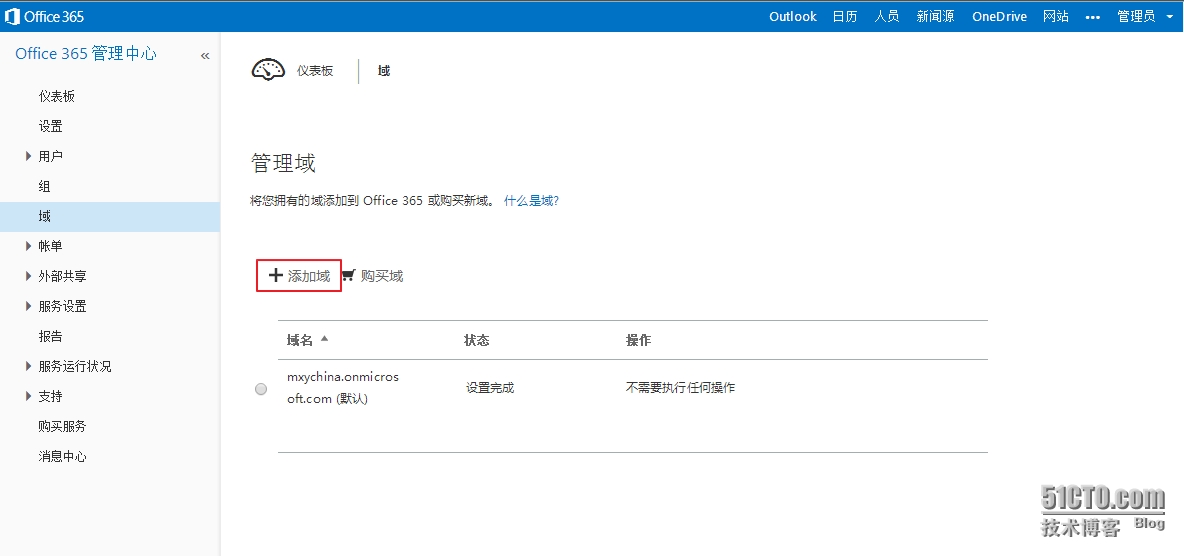1184x556 pixels.
Task: Expand the 服务设置 section
Action: pyautogui.click(x=29, y=306)
